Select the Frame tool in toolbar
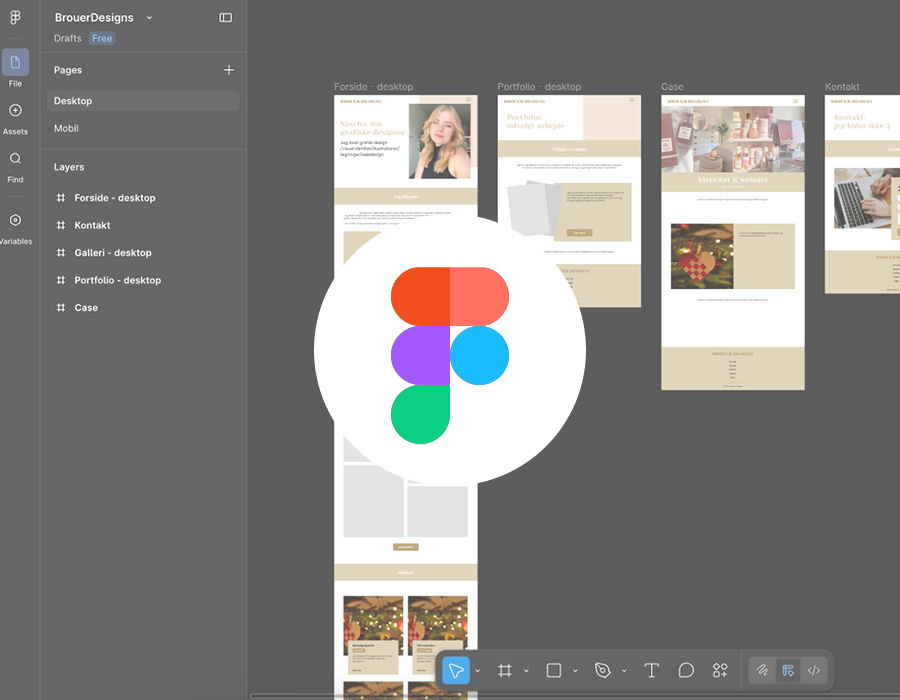The image size is (900, 700). coord(505,671)
